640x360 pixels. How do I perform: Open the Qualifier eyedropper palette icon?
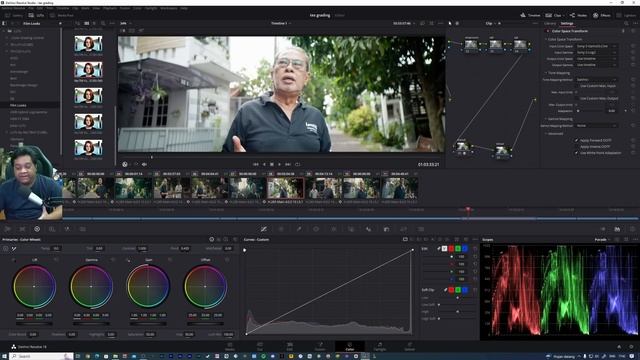[299, 229]
